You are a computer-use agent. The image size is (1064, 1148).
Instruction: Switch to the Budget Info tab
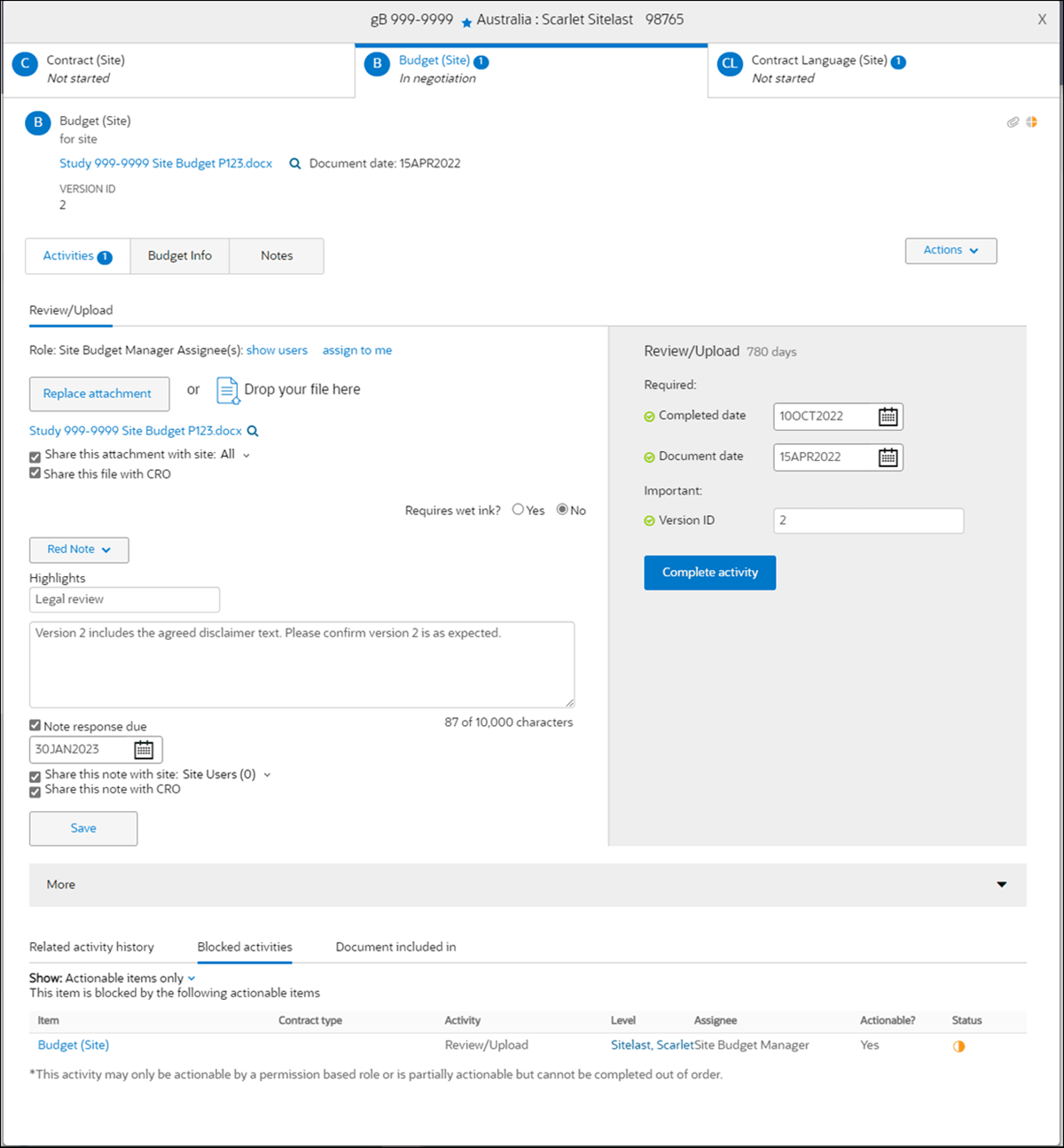point(179,255)
